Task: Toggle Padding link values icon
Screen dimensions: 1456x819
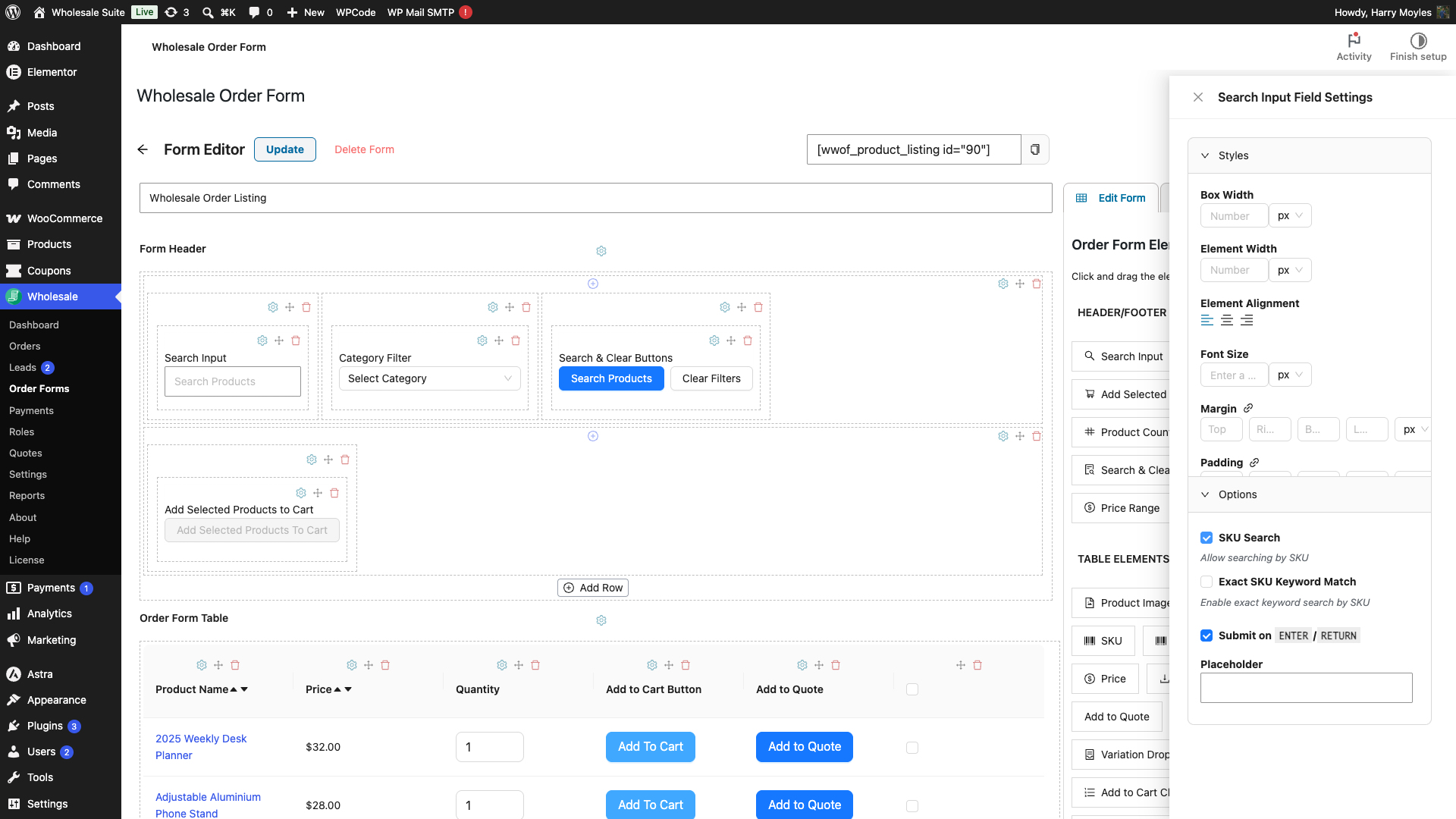Action: 1254,463
